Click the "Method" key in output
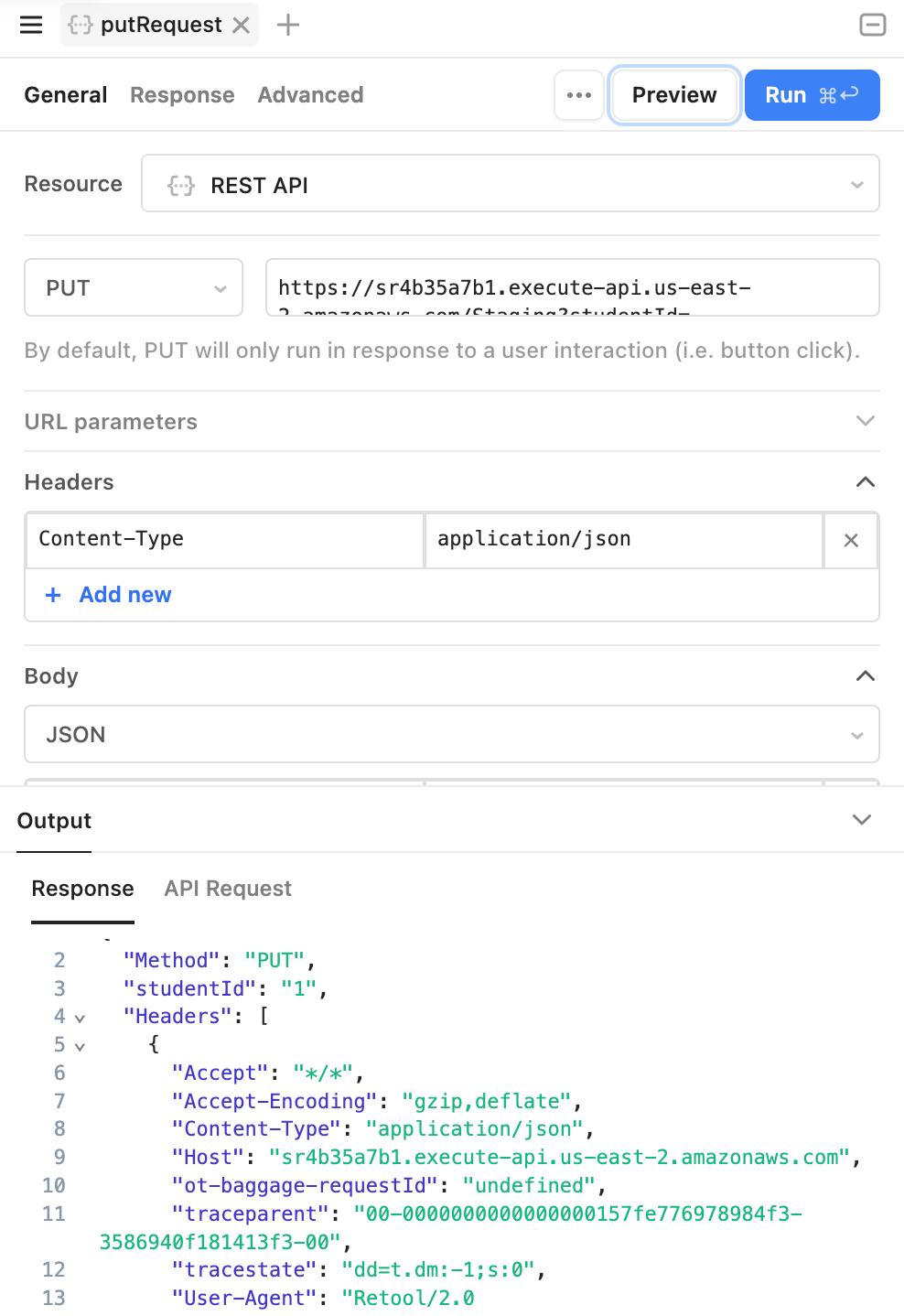Image resolution: width=904 pixels, height=1316 pixels. [x=172, y=960]
